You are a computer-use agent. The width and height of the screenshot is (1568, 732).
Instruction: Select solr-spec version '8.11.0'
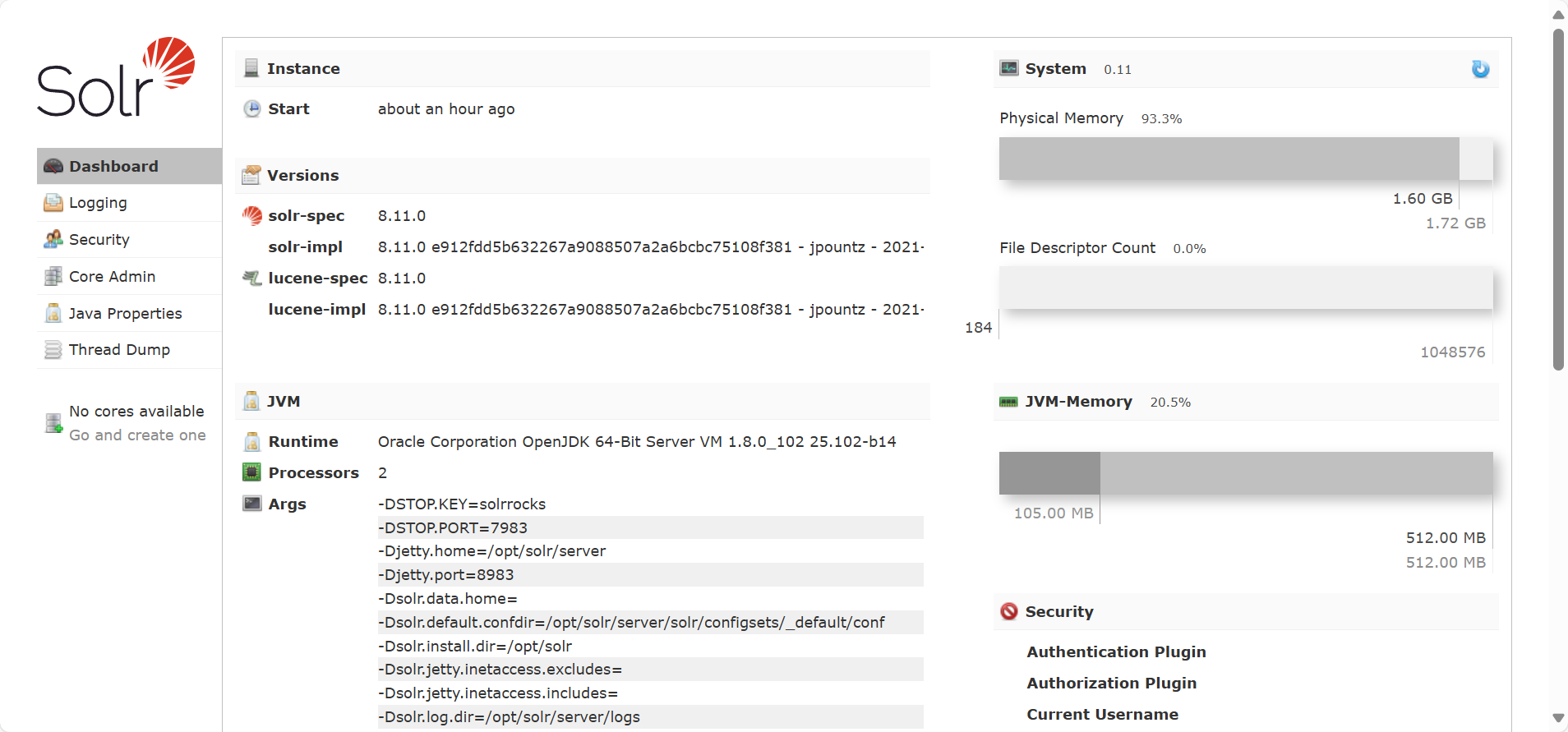pos(402,216)
